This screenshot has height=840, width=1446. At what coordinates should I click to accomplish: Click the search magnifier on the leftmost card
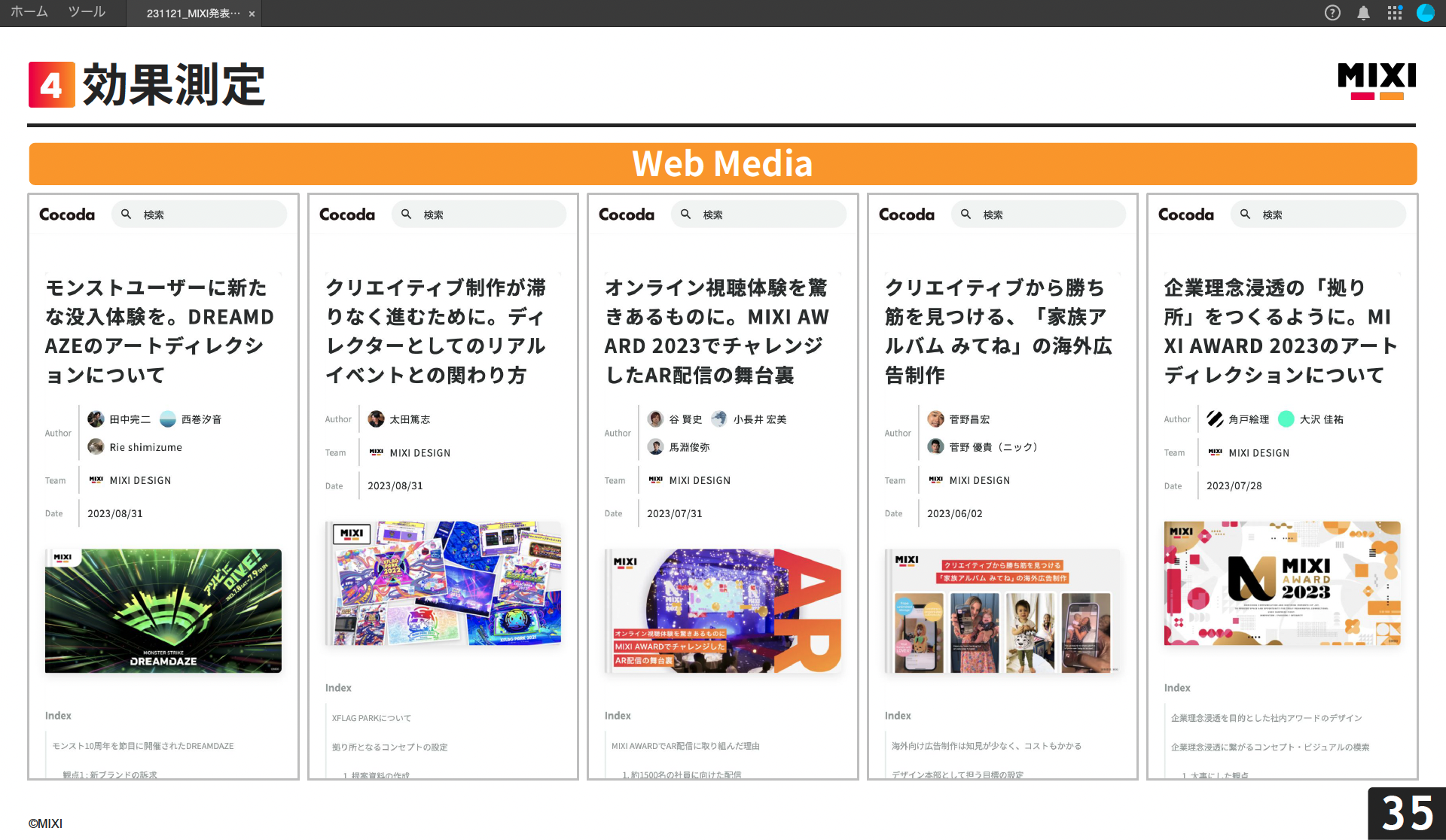point(125,214)
